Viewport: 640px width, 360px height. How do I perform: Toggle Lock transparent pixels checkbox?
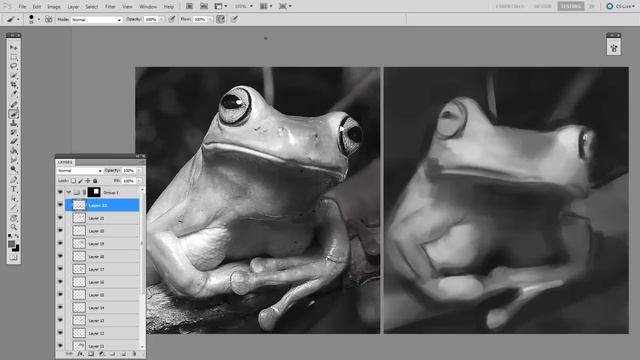[73, 180]
